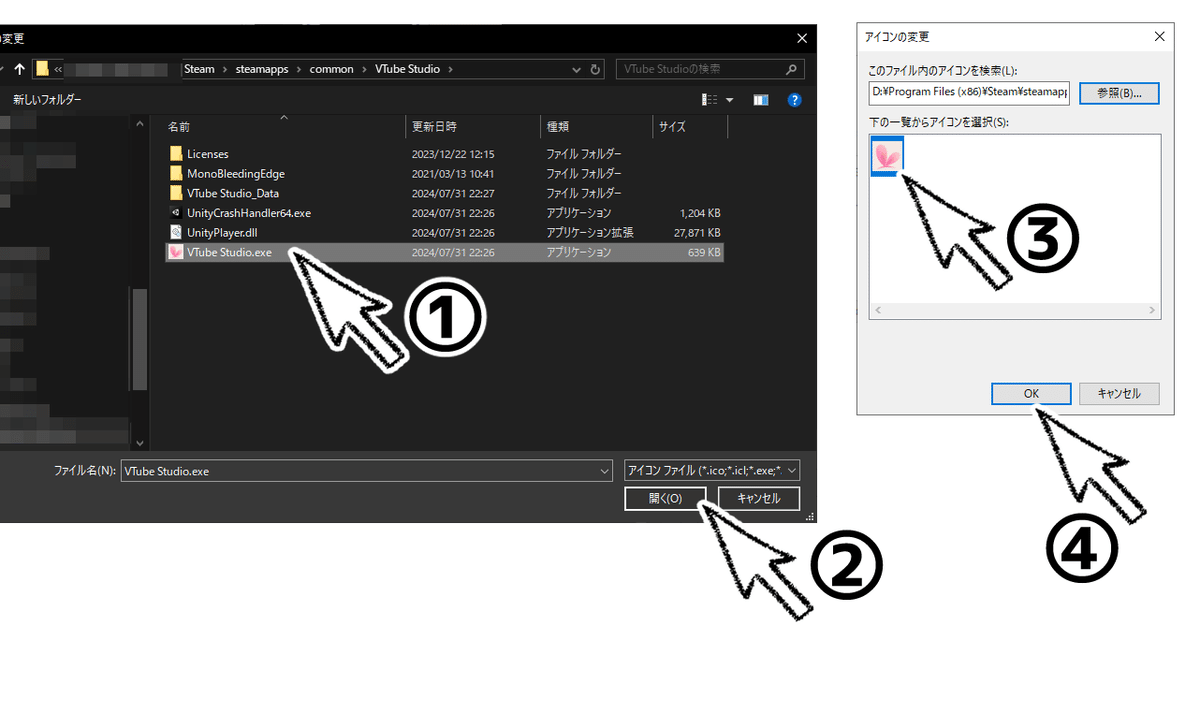The image size is (1200, 711).
Task: Click the アプリケーション拡張 type cell
Action: [590, 232]
